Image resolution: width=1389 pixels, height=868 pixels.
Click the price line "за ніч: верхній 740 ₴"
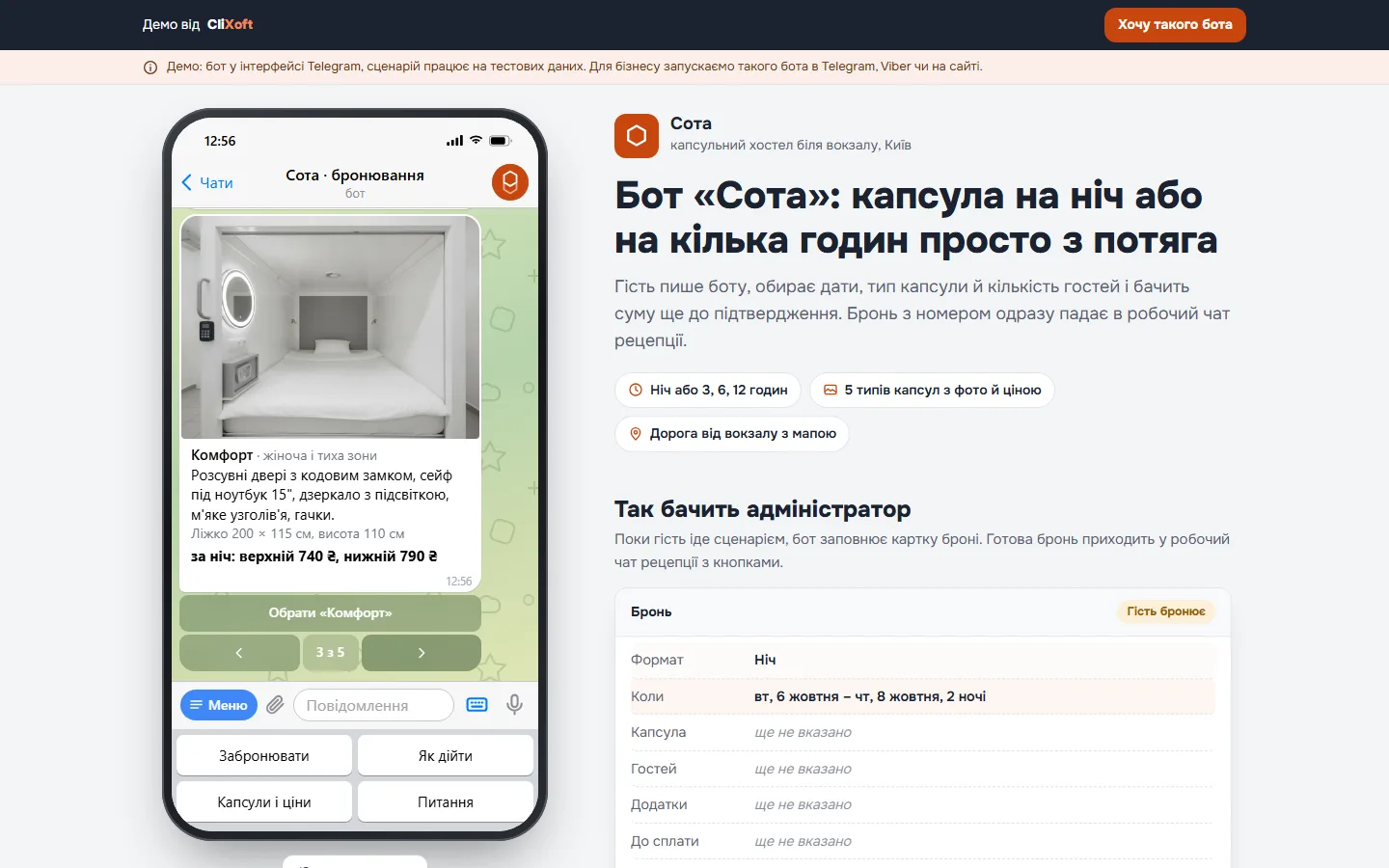click(314, 556)
